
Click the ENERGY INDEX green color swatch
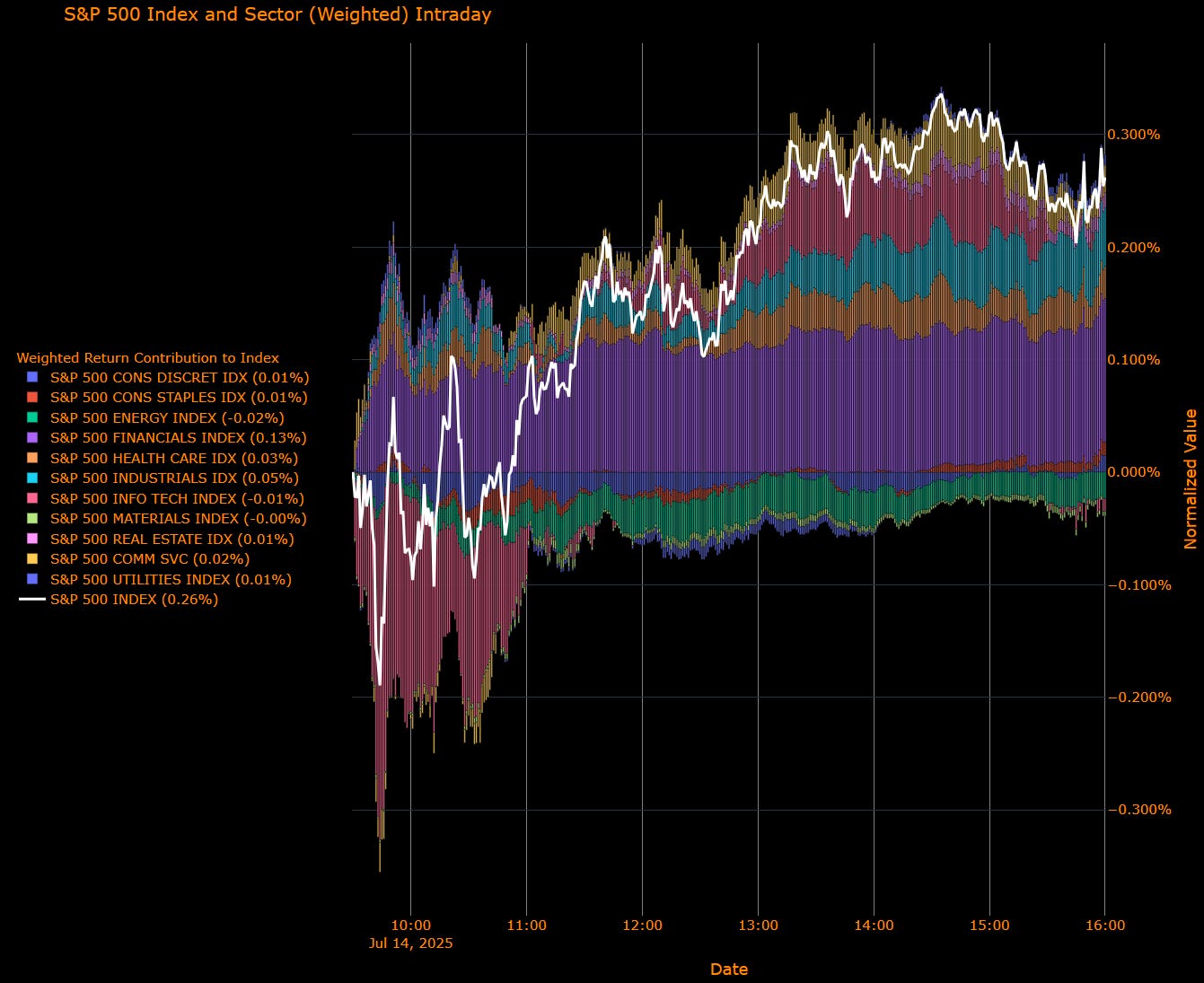click(x=32, y=417)
